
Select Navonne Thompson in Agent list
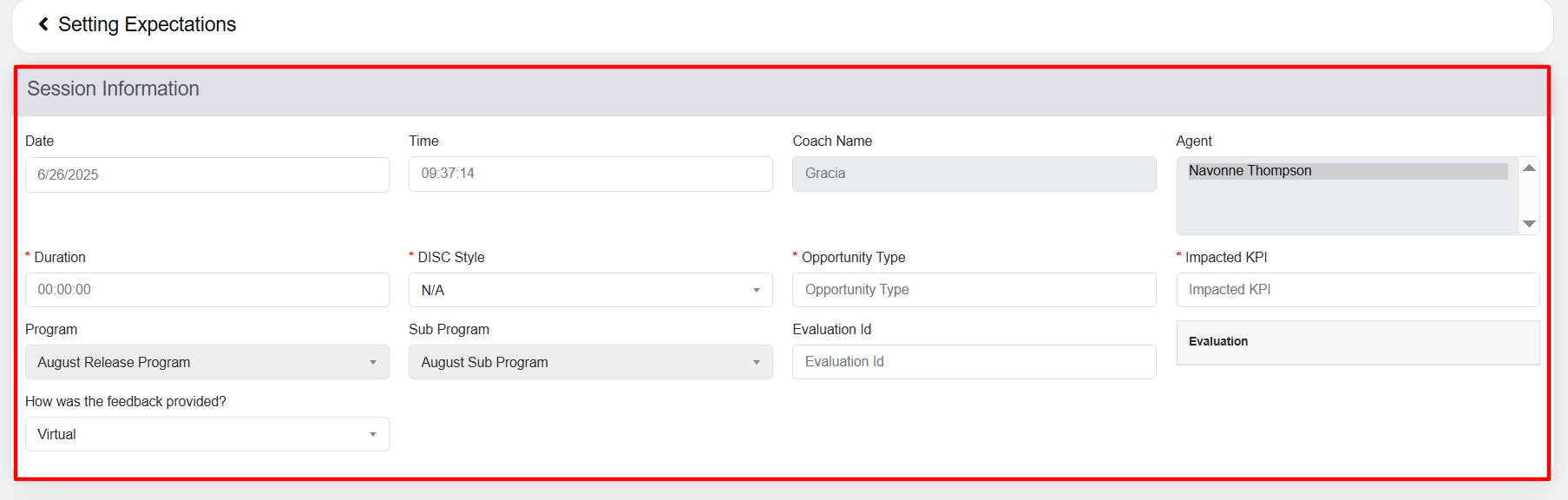click(1345, 171)
